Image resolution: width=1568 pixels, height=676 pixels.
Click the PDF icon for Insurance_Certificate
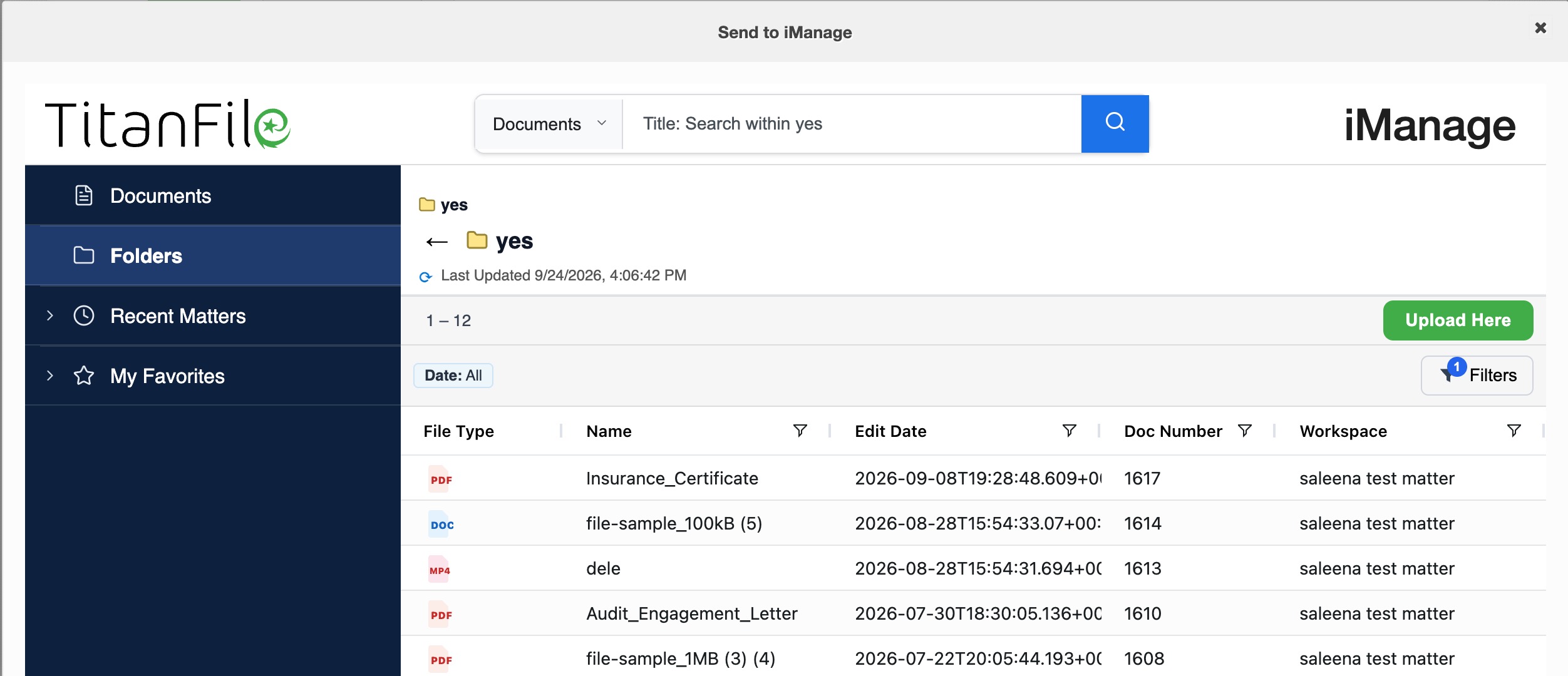click(x=440, y=479)
